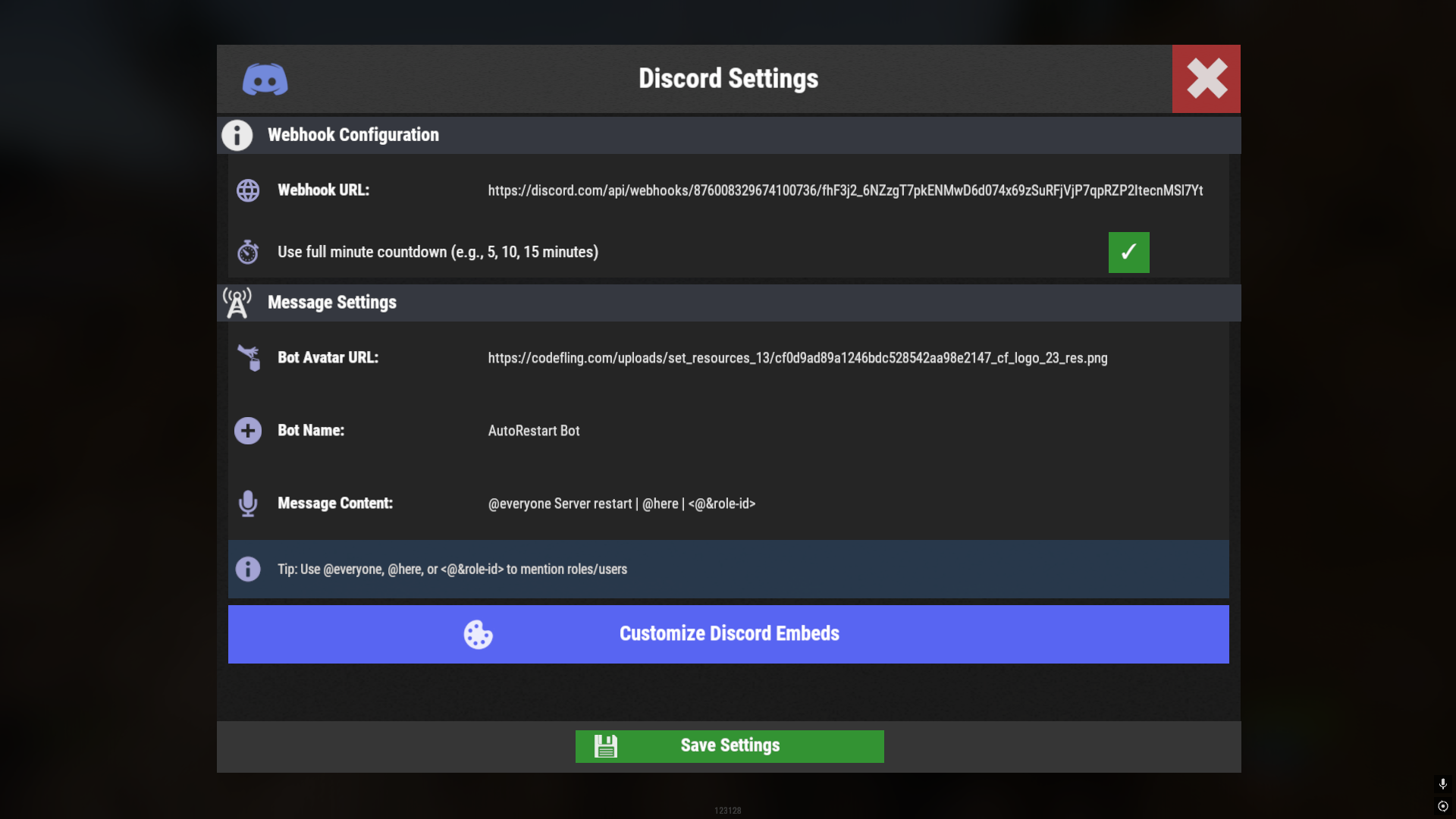Viewport: 1456px width, 819px height.
Task: Click the microphone icon beside Message Content
Action: point(248,504)
